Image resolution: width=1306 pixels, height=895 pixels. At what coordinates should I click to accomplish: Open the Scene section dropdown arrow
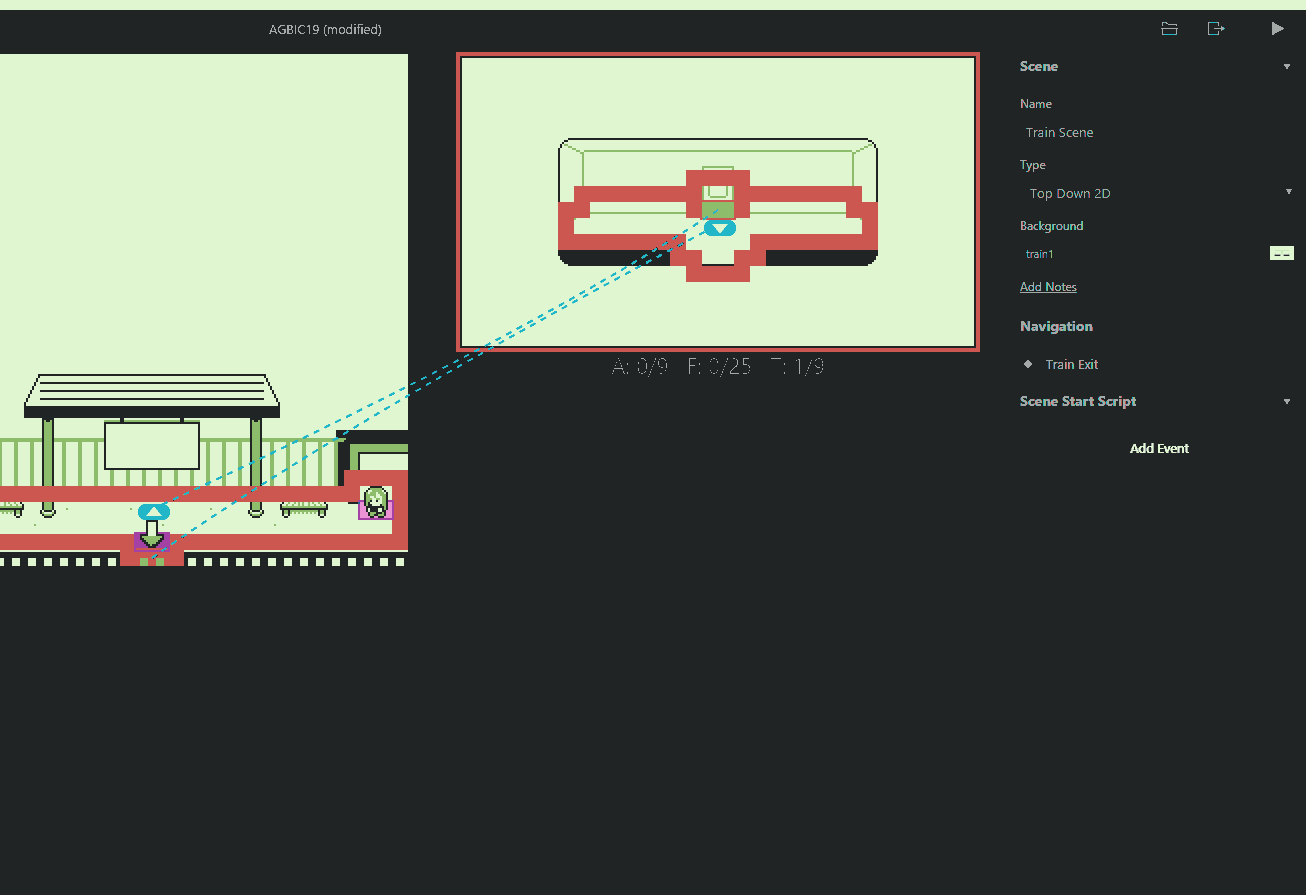pyautogui.click(x=1287, y=67)
